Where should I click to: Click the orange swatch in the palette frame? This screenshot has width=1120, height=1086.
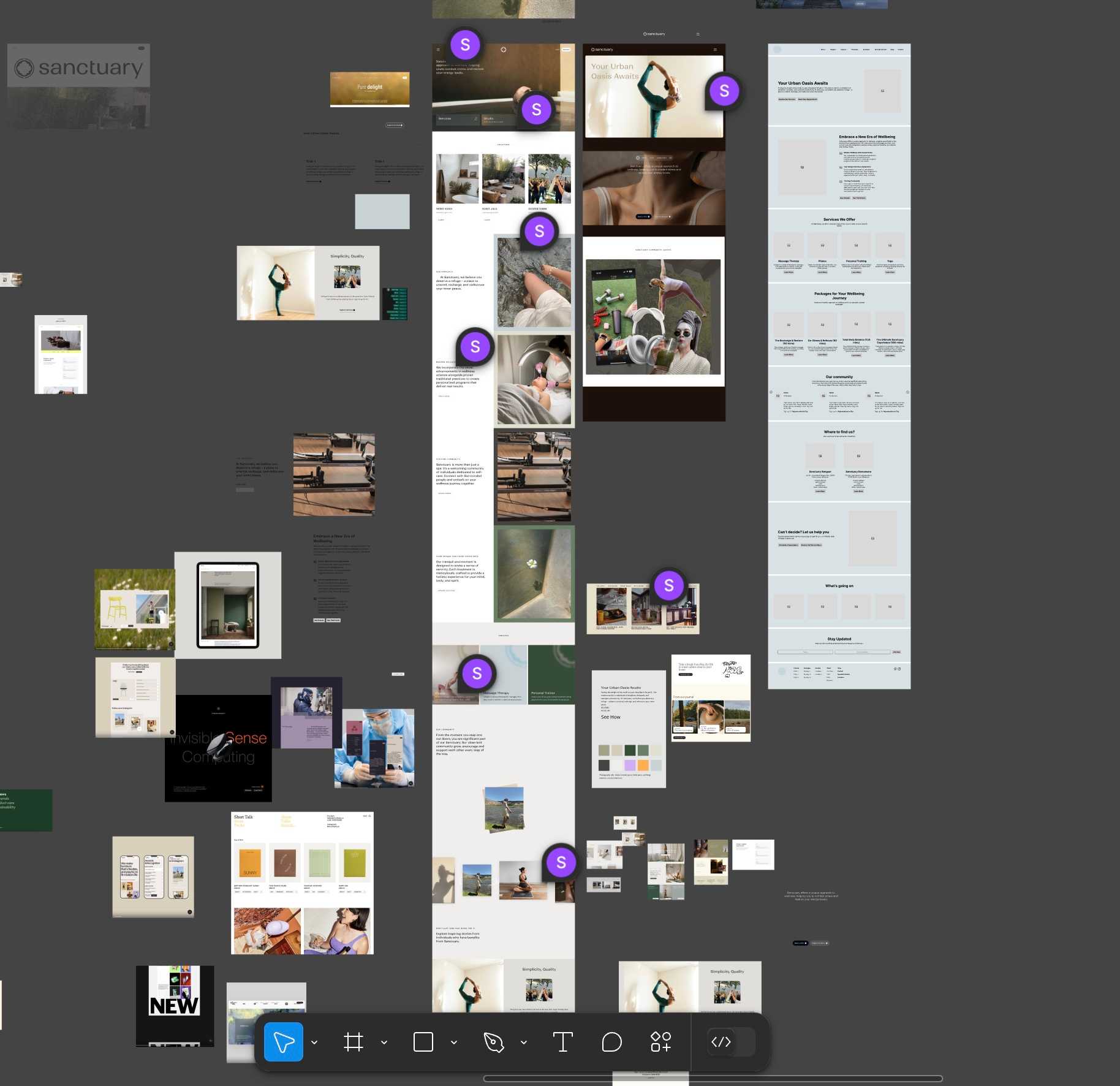pos(643,765)
